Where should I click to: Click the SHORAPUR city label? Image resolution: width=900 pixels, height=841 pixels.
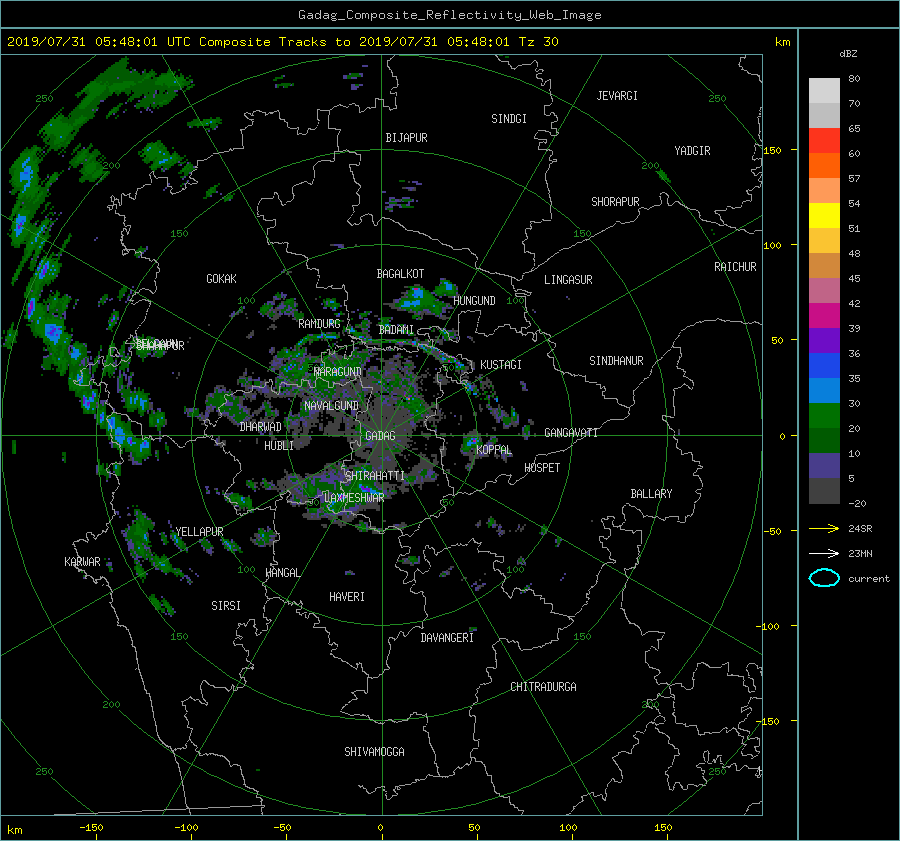click(615, 202)
